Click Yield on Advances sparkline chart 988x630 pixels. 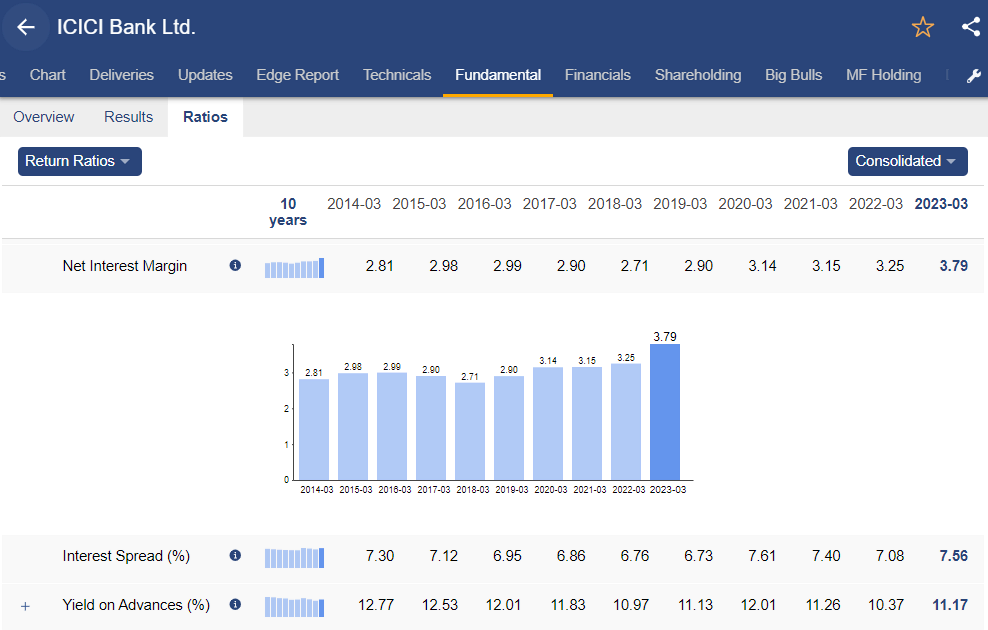pos(294,607)
